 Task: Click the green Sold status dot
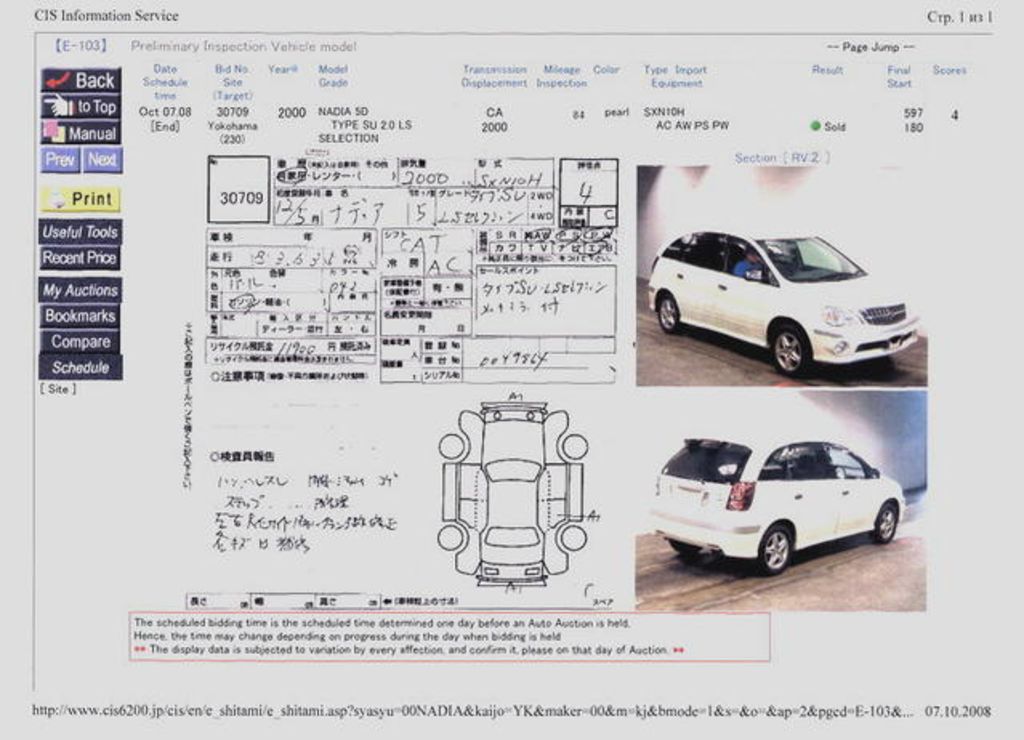[815, 126]
